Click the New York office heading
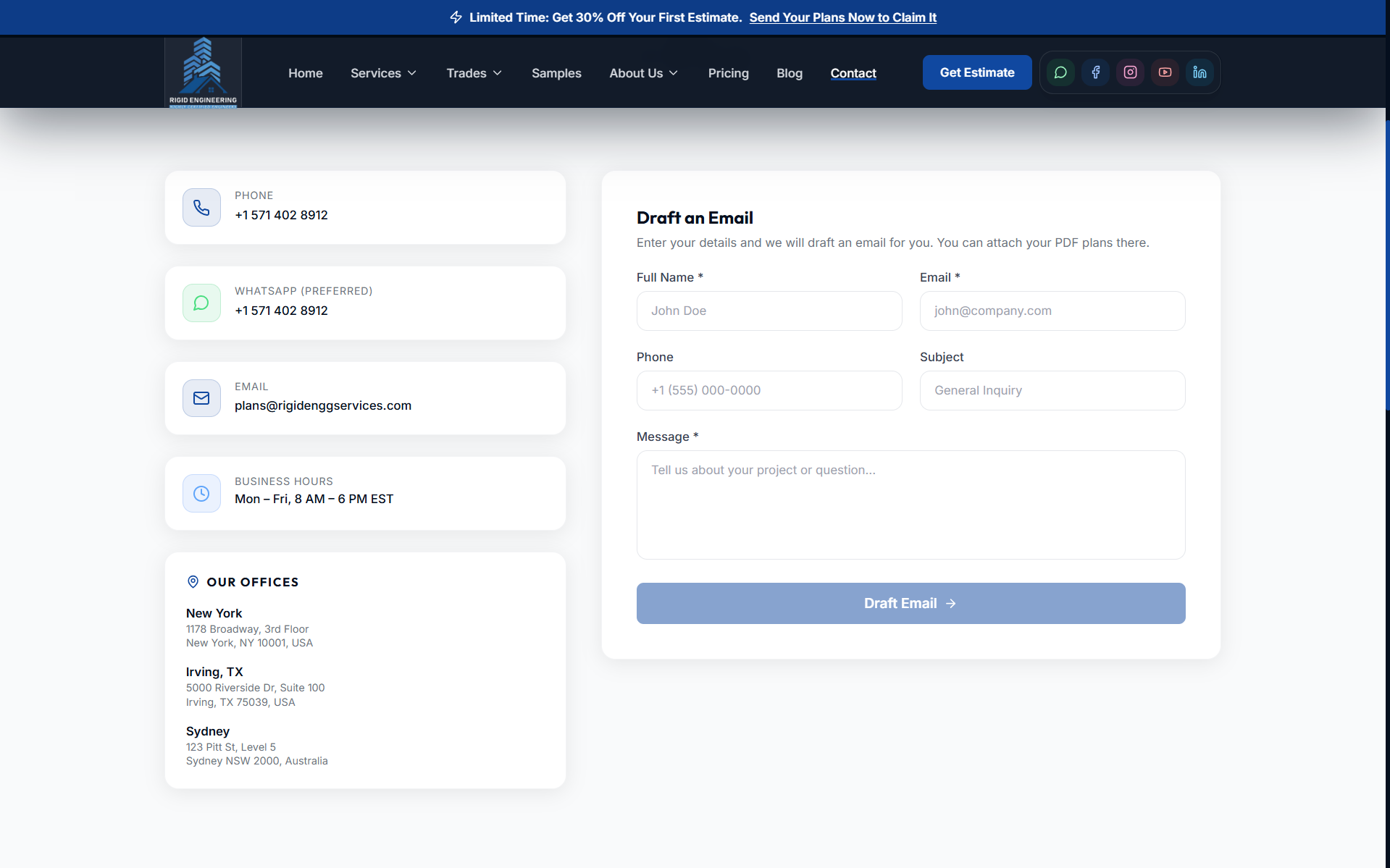Screen dimensions: 1390x868 [x=214, y=613]
